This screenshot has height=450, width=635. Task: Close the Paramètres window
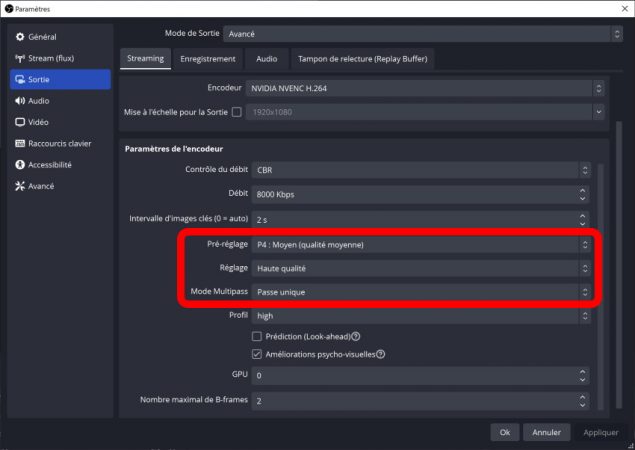[625, 9]
